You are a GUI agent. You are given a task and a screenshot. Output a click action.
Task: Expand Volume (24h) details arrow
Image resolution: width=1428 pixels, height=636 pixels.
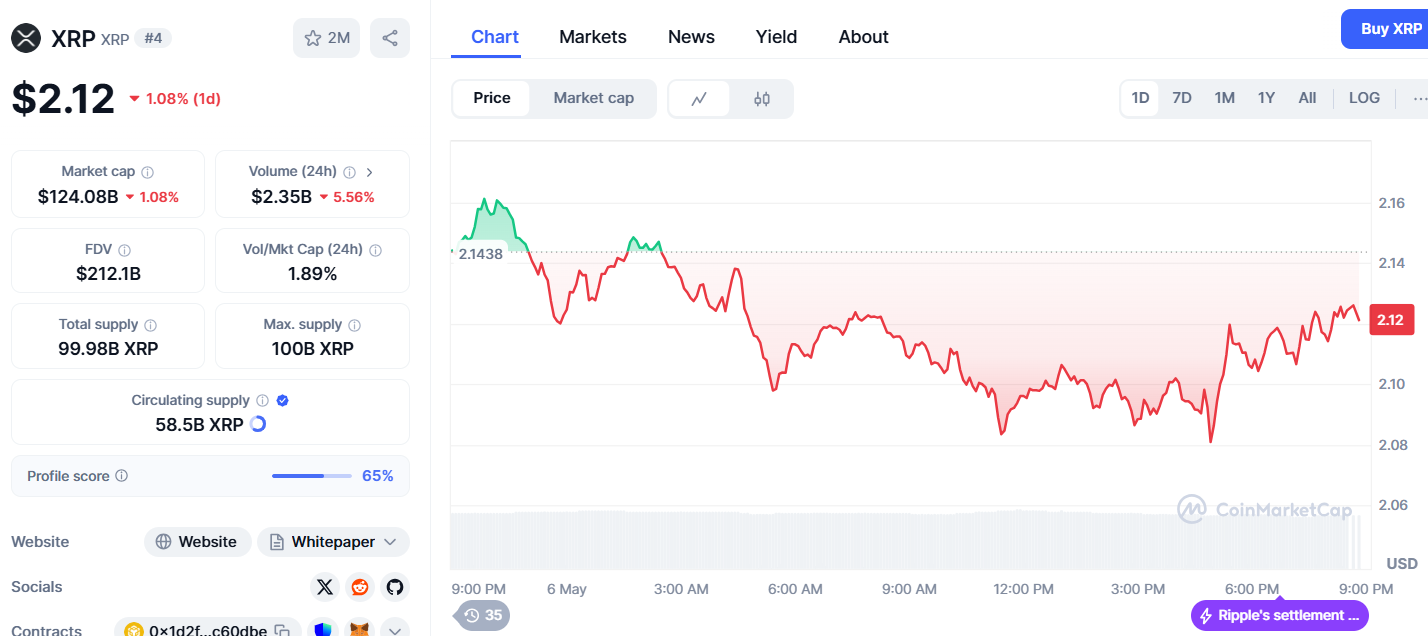coord(370,172)
